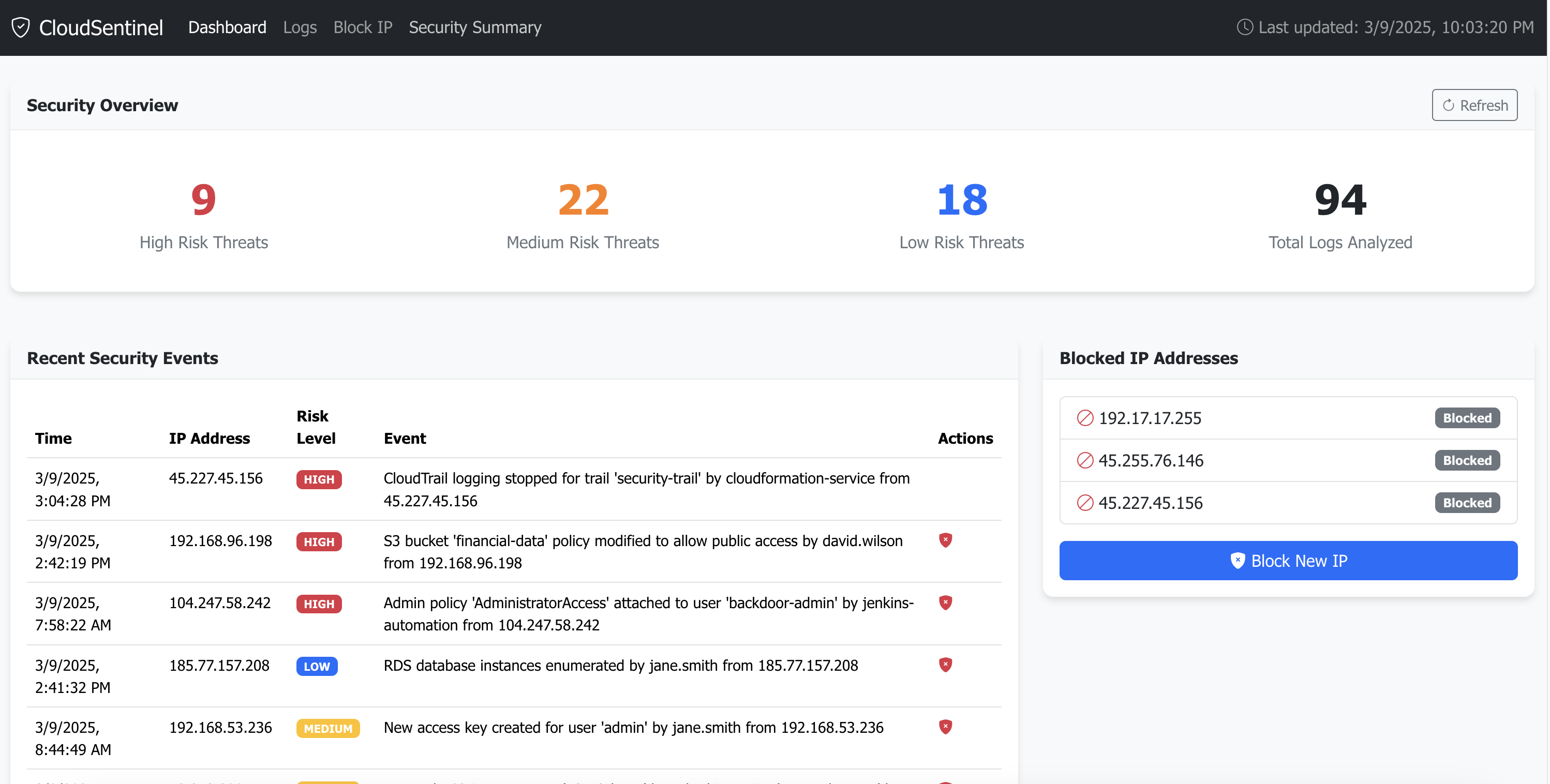Click the CloudSentinel shield logo icon
1550x784 pixels.
21,28
